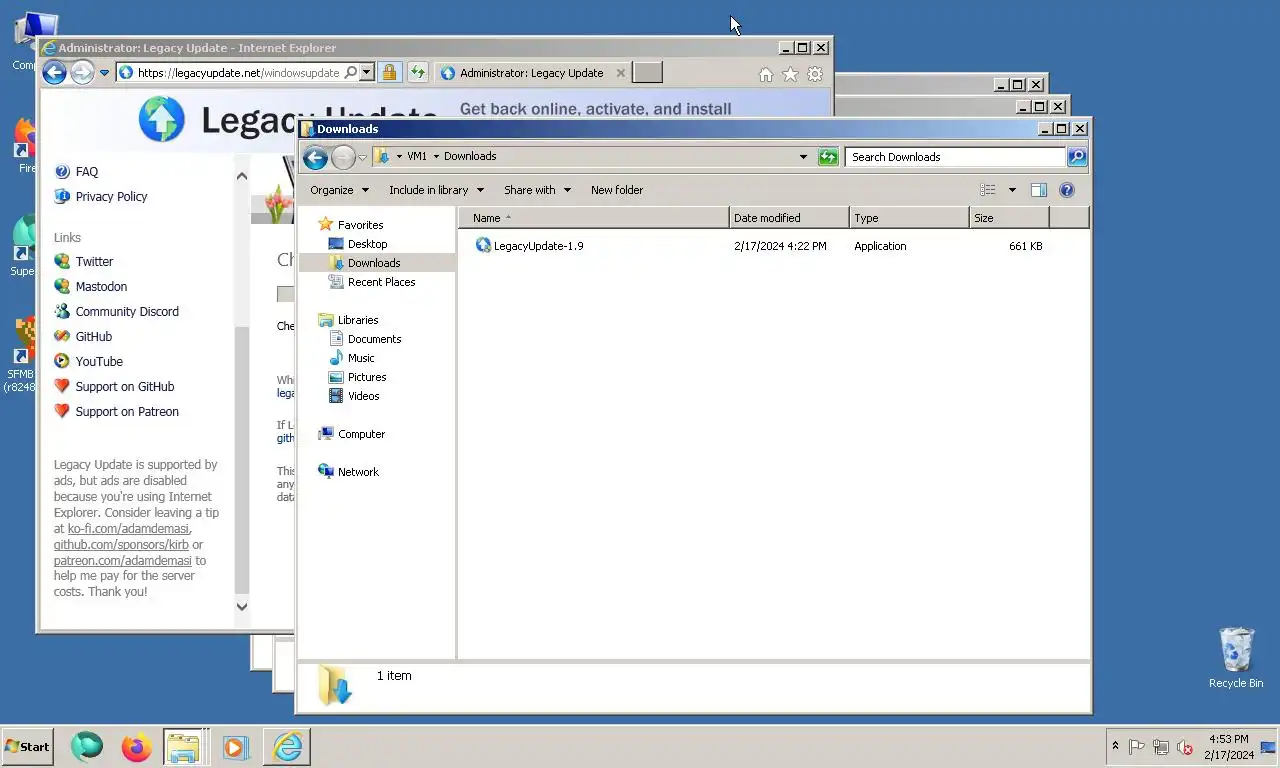Click into Search Downloads field
This screenshot has height=768, width=1280.
956,157
